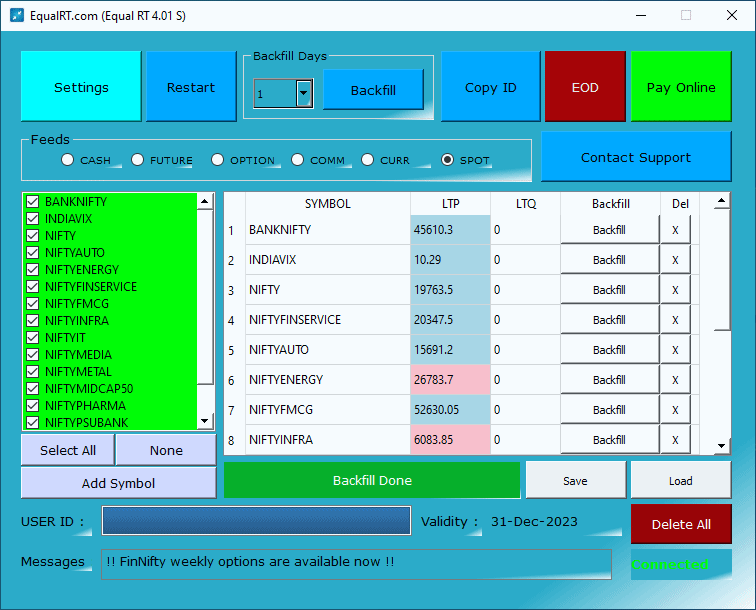This screenshot has height=610, width=756.
Task: Click the USER ID field
Action: coord(256,520)
